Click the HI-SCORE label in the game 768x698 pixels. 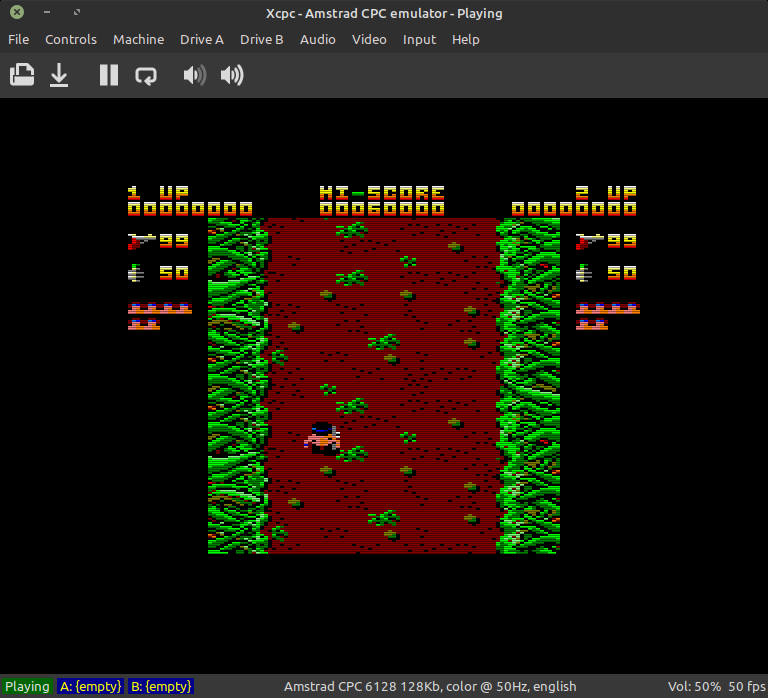pos(382,193)
